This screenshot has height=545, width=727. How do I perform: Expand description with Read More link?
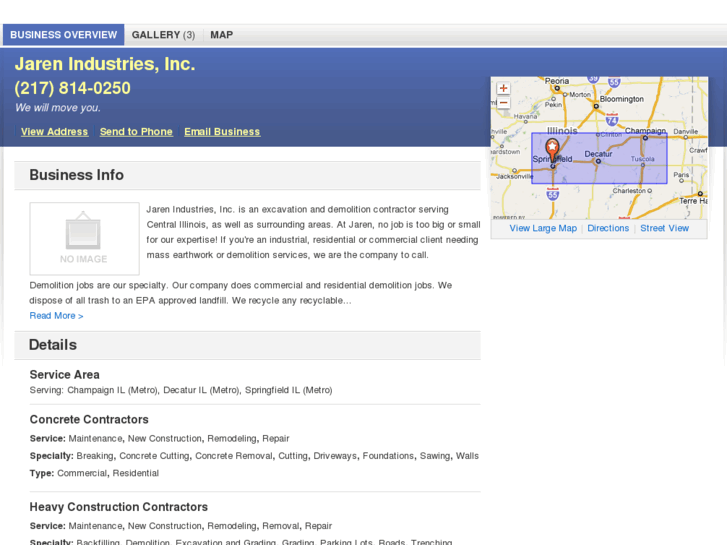click(57, 316)
